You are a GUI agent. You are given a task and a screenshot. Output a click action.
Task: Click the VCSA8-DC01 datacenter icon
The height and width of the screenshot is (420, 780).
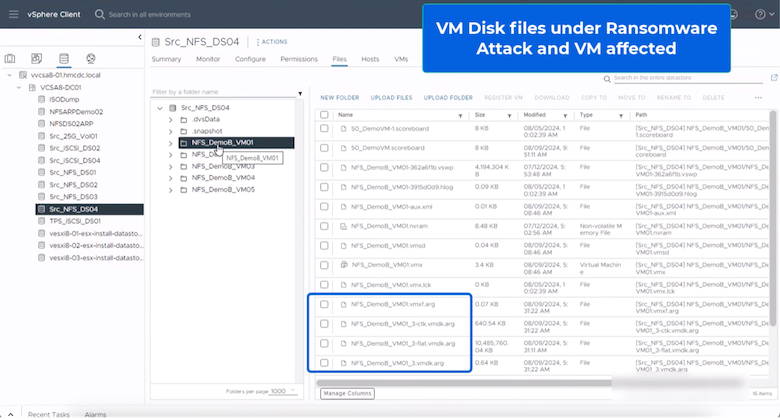point(32,88)
